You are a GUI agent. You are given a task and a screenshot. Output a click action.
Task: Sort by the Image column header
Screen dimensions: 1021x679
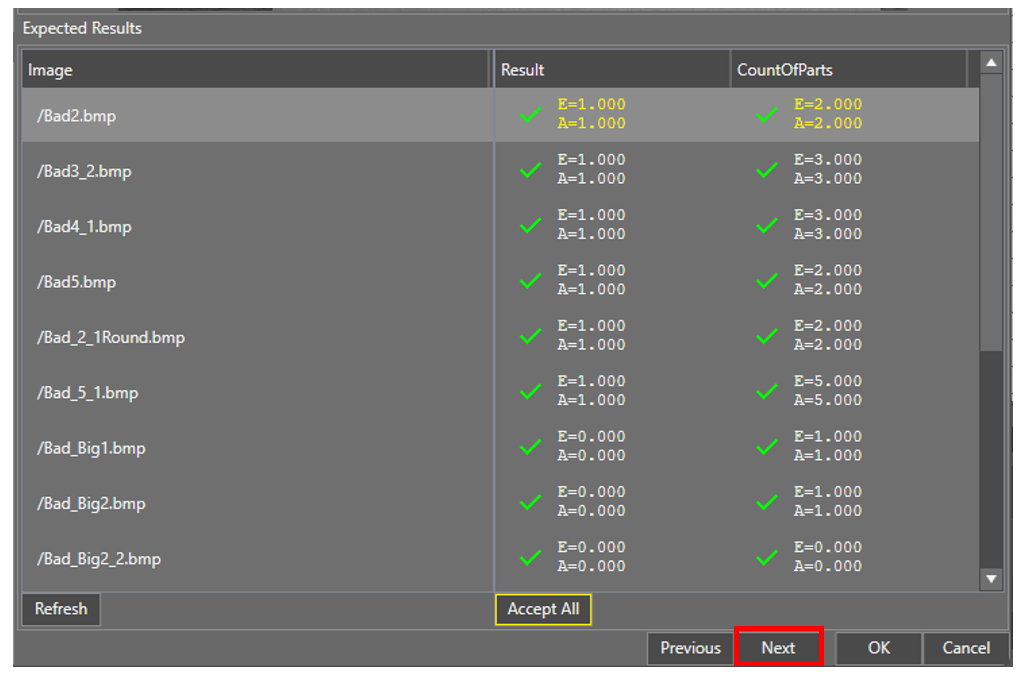(255, 70)
